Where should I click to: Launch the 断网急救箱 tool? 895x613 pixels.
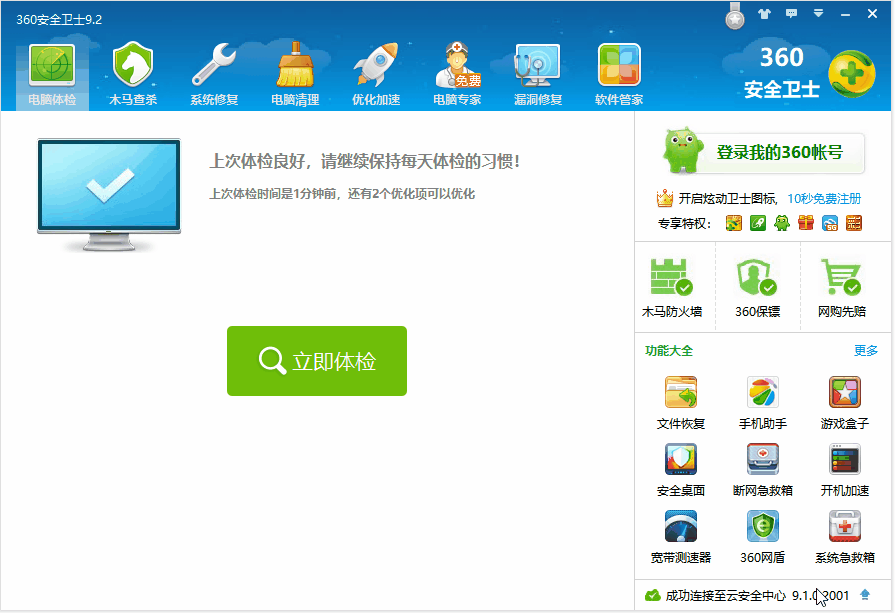[x=763, y=469]
